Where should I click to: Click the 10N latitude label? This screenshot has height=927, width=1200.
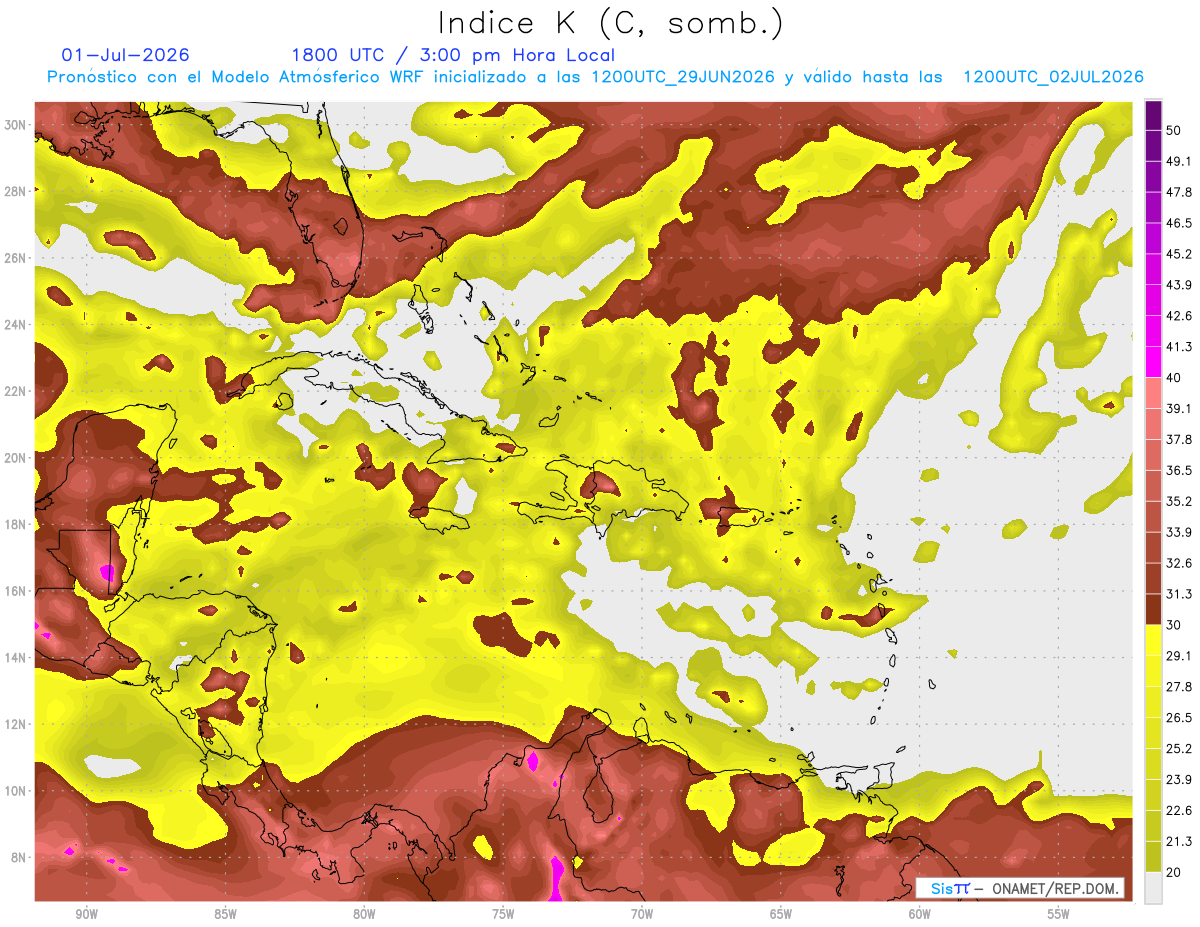[15, 790]
